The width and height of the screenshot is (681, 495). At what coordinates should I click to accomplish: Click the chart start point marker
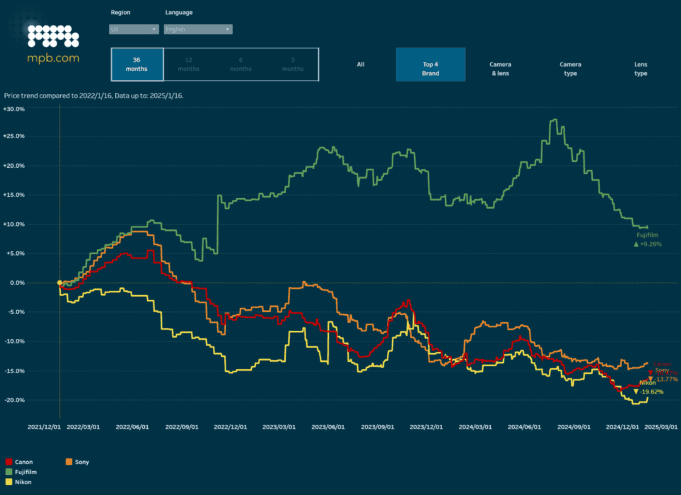(x=59, y=283)
